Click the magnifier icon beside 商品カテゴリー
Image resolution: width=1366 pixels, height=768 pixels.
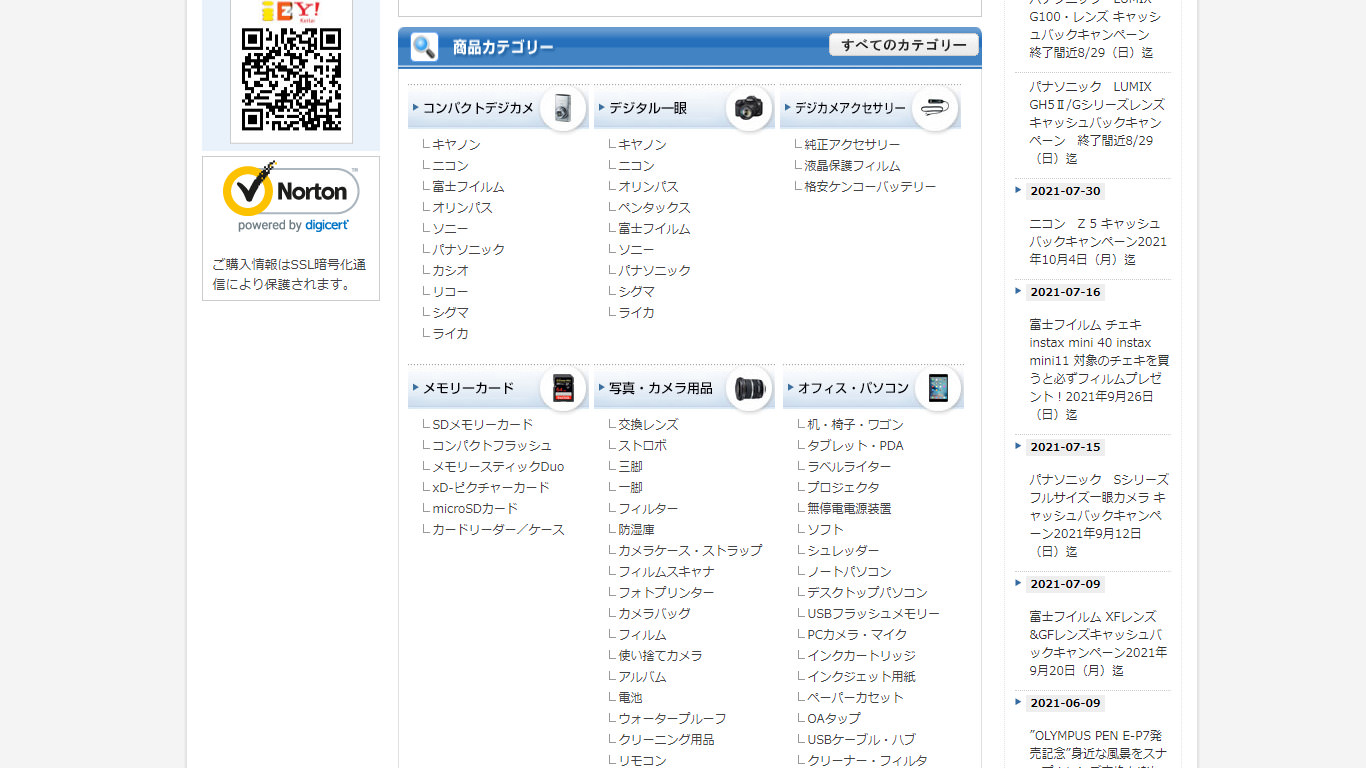[x=424, y=47]
